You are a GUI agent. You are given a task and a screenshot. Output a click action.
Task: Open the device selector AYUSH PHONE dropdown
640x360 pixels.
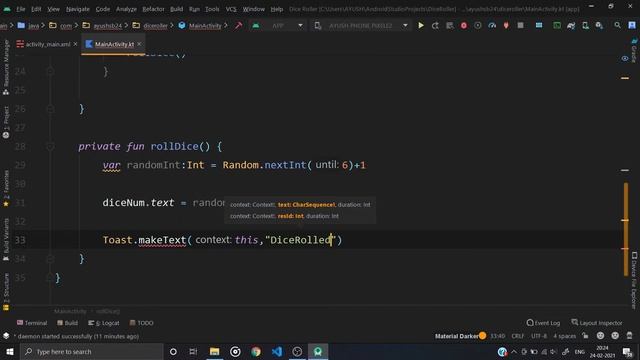pos(361,25)
